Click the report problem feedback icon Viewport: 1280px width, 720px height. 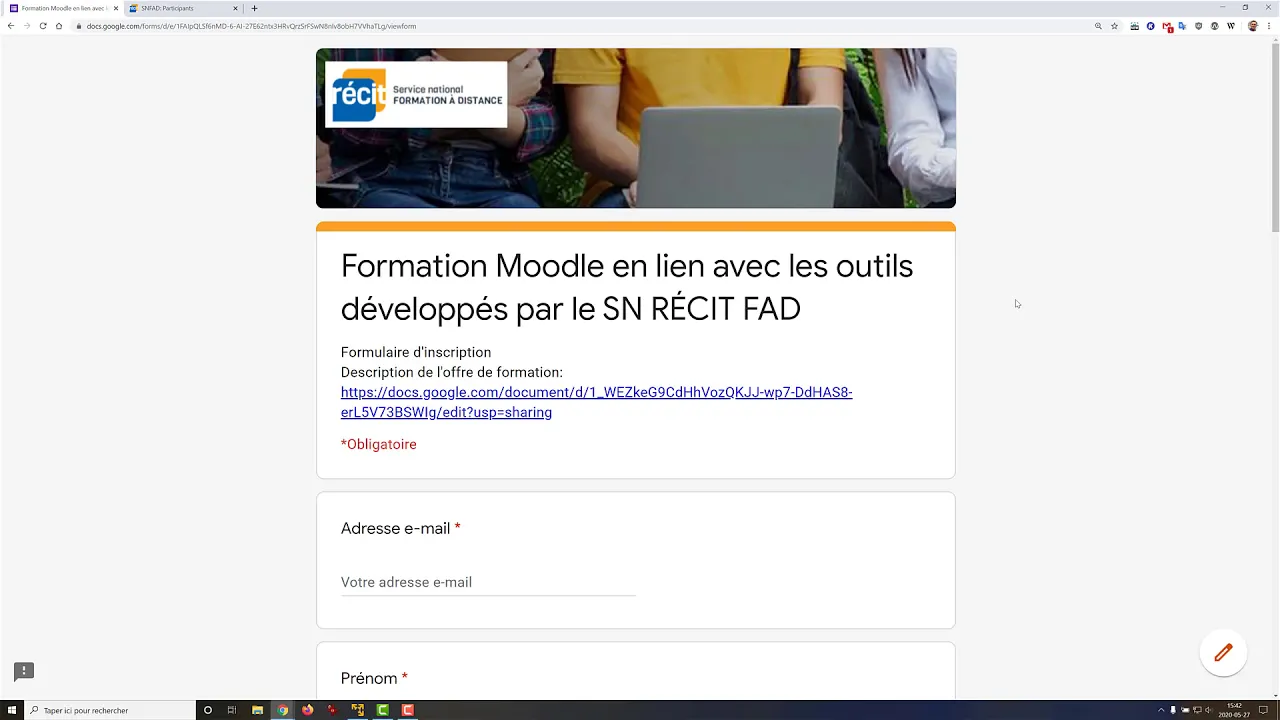tap(24, 671)
